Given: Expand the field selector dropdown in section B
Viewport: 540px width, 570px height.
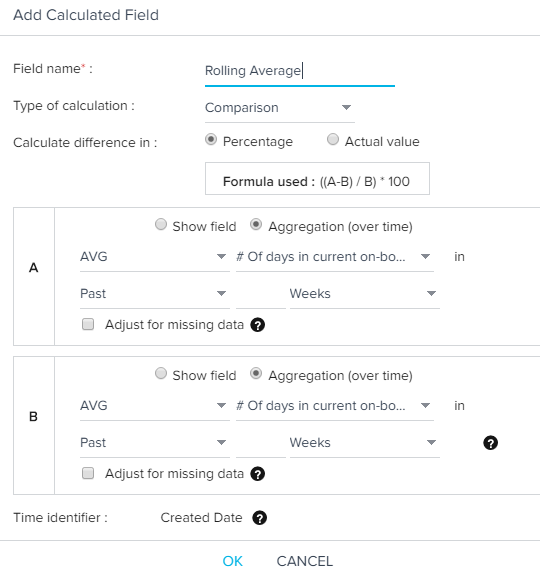Looking at the screenshot, I should tap(335, 406).
